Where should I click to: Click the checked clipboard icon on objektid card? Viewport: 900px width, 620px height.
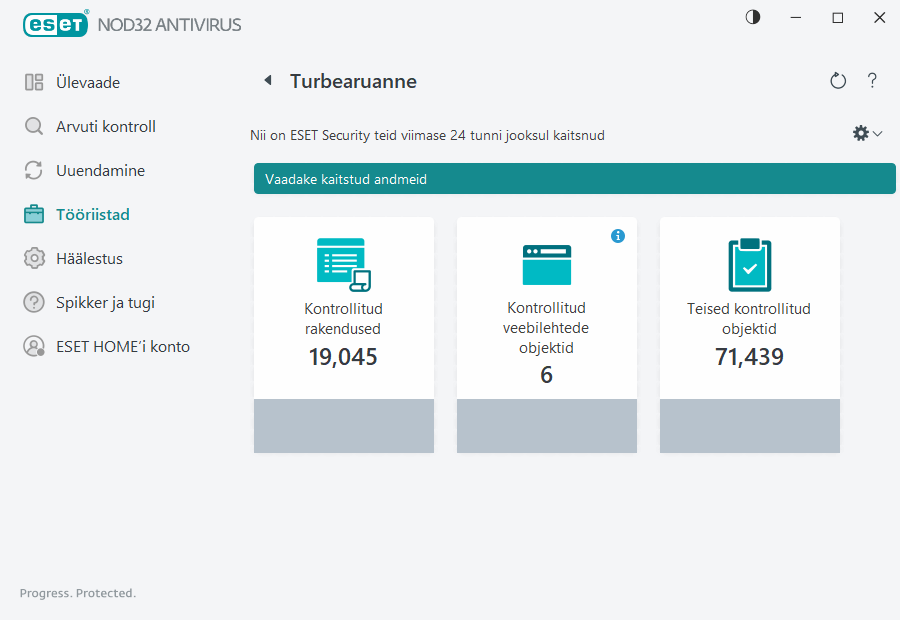(749, 264)
